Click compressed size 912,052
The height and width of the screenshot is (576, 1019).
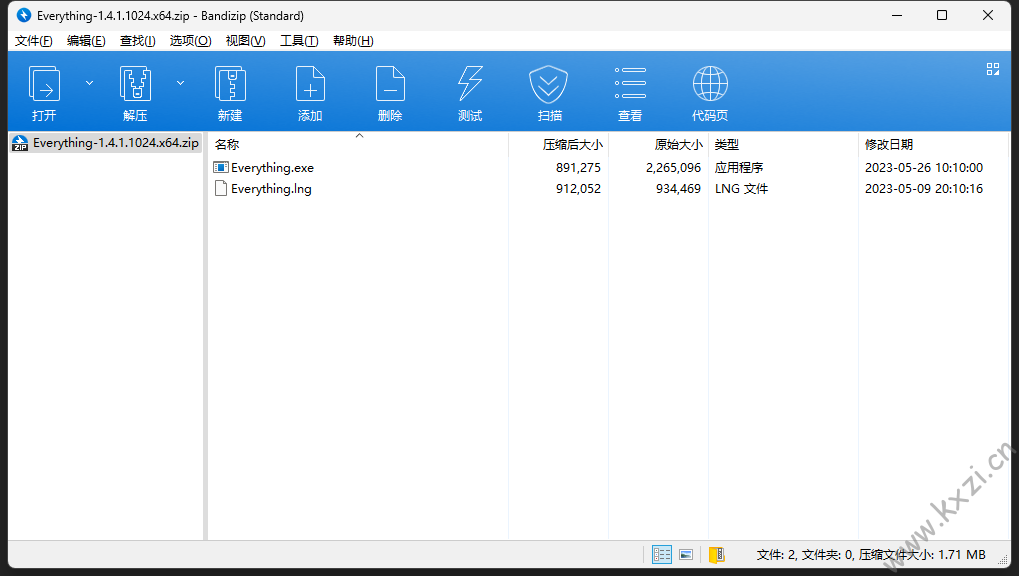pos(578,189)
